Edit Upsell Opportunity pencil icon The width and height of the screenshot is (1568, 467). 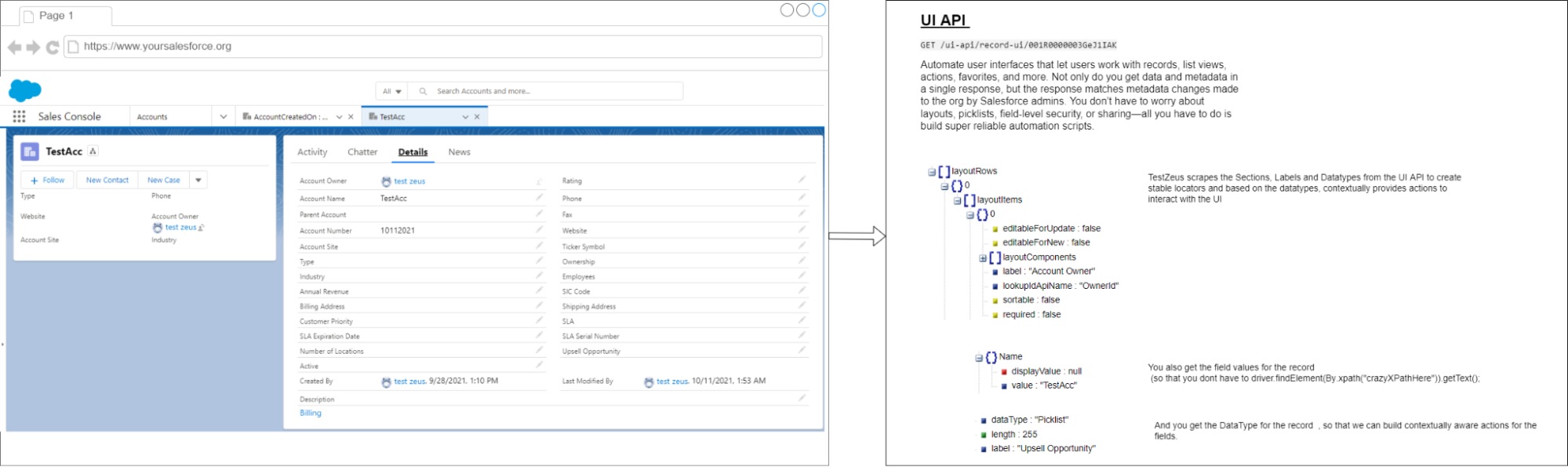(802, 349)
